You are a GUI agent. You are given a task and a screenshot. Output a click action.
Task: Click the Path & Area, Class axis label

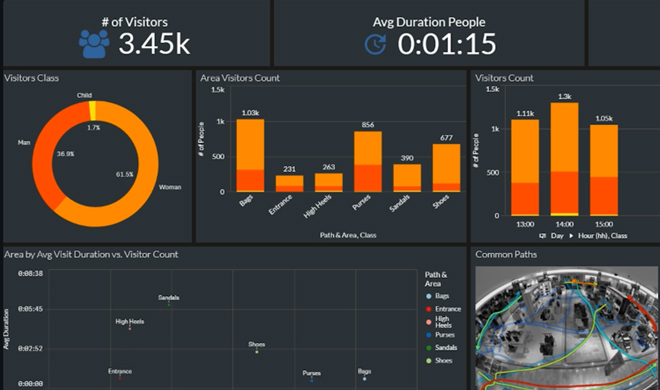point(348,235)
